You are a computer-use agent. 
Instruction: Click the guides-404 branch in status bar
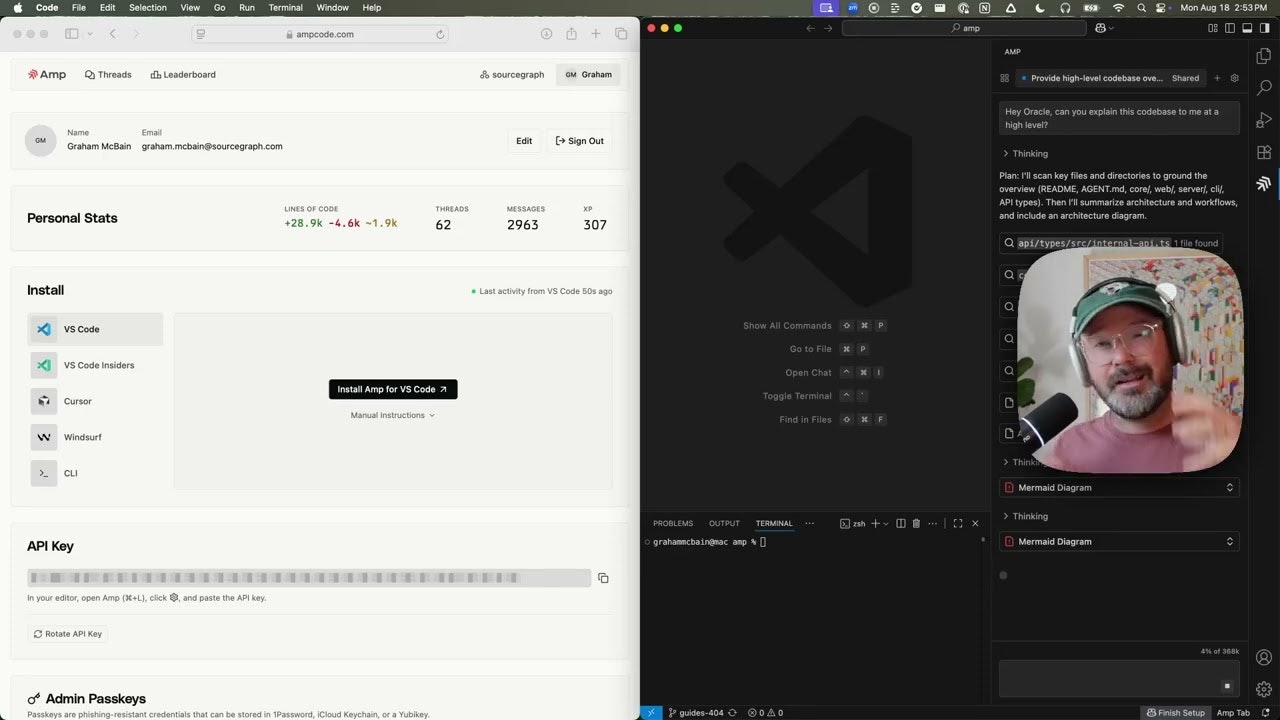point(695,713)
